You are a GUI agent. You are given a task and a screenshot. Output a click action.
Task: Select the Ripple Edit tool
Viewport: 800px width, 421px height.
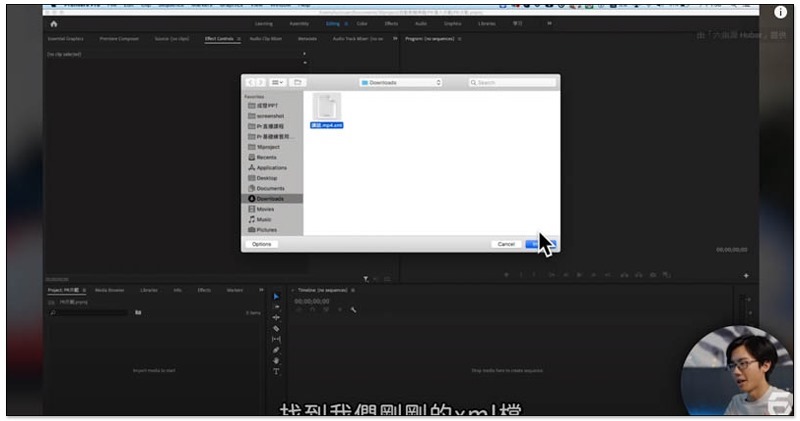276,317
